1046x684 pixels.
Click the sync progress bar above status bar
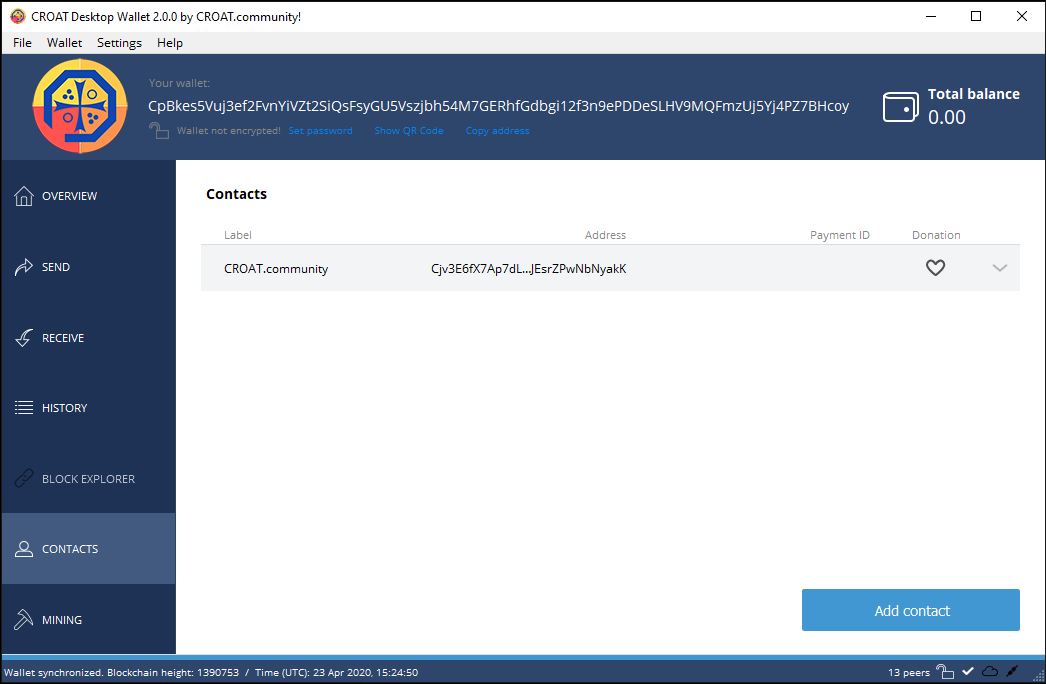523,657
